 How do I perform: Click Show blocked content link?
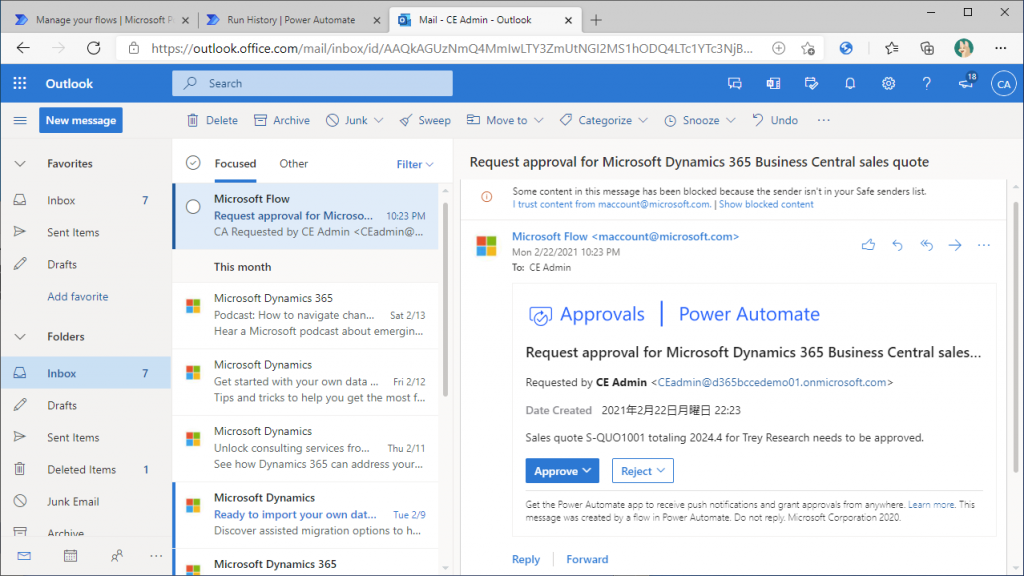tap(766, 204)
